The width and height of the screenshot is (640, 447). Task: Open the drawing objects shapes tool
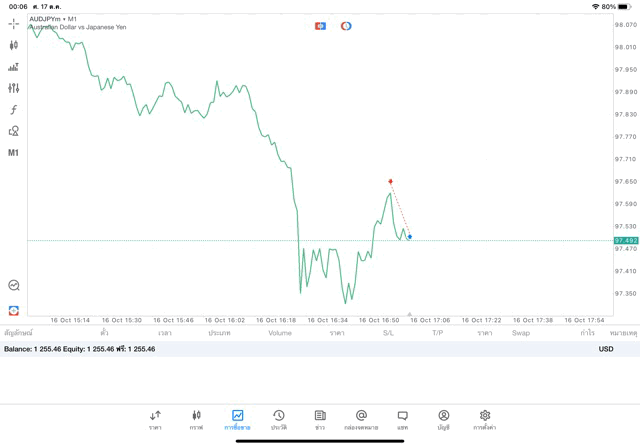click(14, 131)
